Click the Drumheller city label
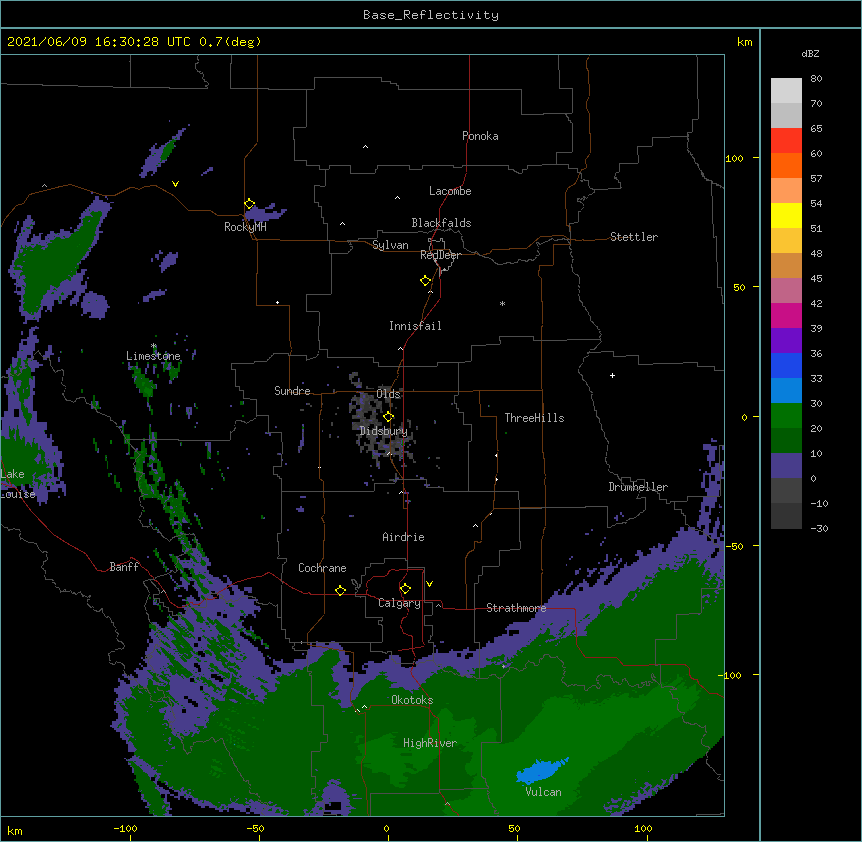 click(638, 487)
